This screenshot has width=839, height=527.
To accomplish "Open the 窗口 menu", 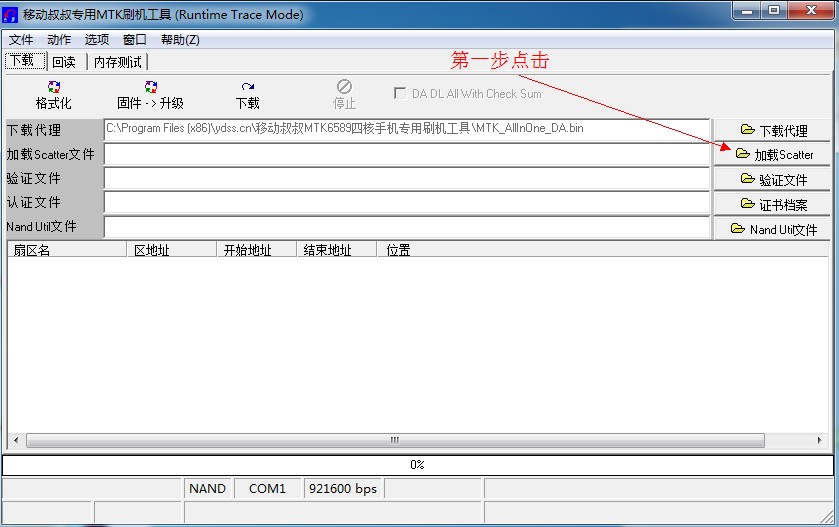I will pos(134,40).
